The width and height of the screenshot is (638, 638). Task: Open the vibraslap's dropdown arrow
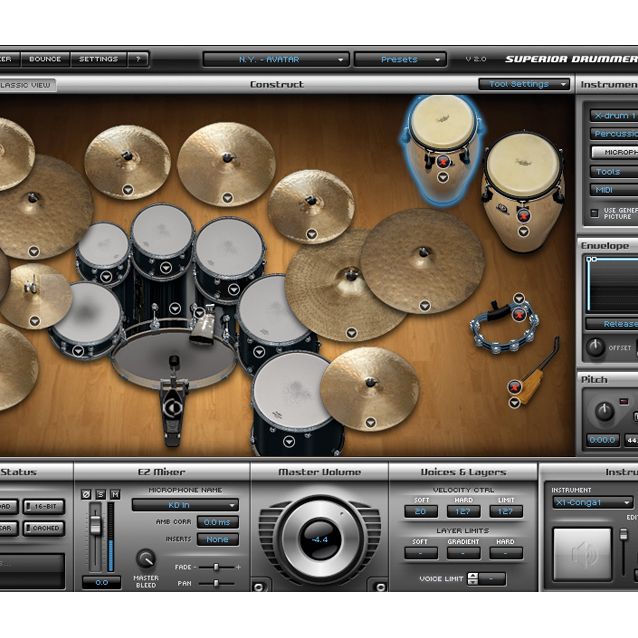click(x=514, y=402)
